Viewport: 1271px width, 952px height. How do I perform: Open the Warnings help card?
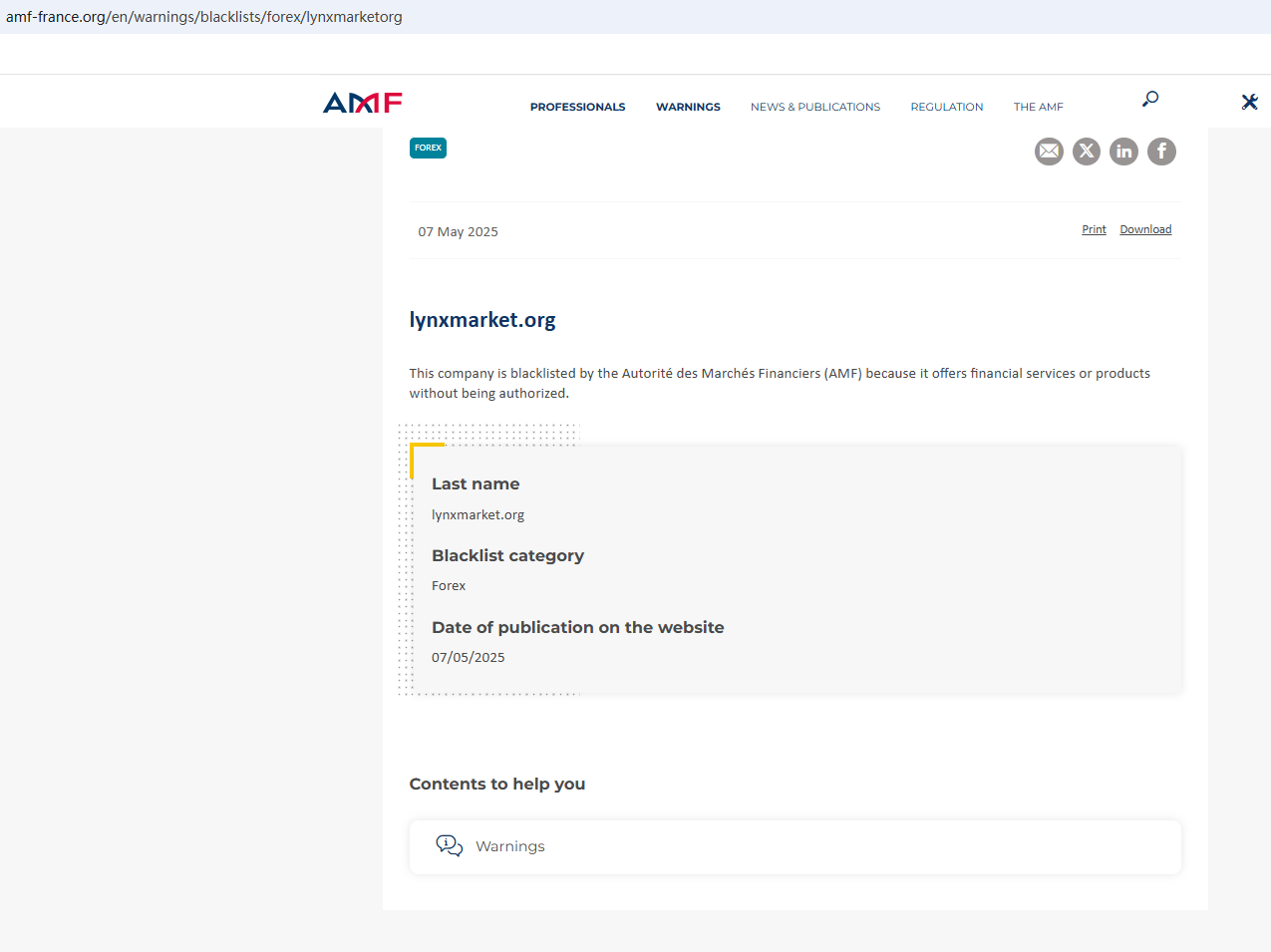[x=795, y=847]
